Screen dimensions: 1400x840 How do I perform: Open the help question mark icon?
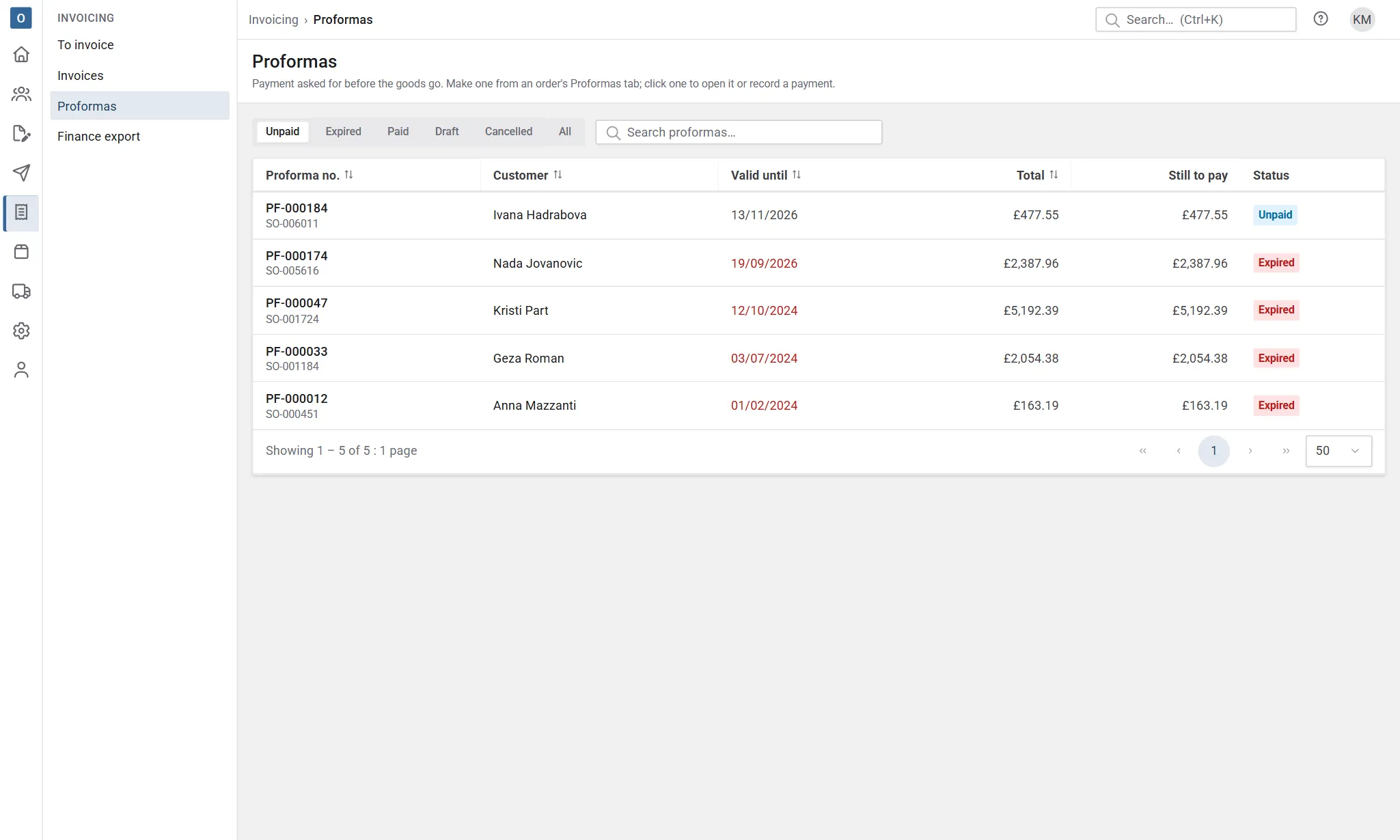click(x=1321, y=19)
